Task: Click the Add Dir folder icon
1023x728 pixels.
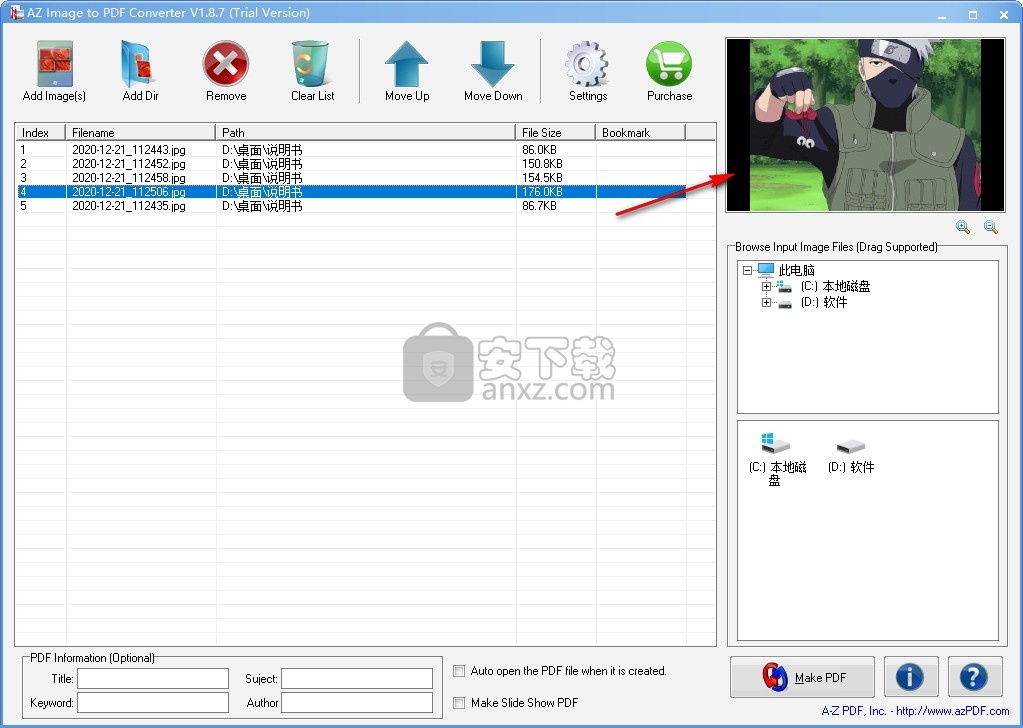Action: 138,64
